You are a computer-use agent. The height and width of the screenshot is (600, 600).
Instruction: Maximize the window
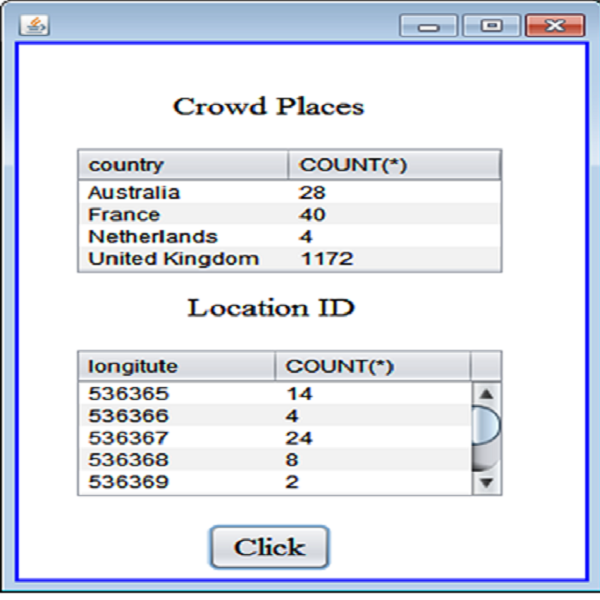coord(491,25)
